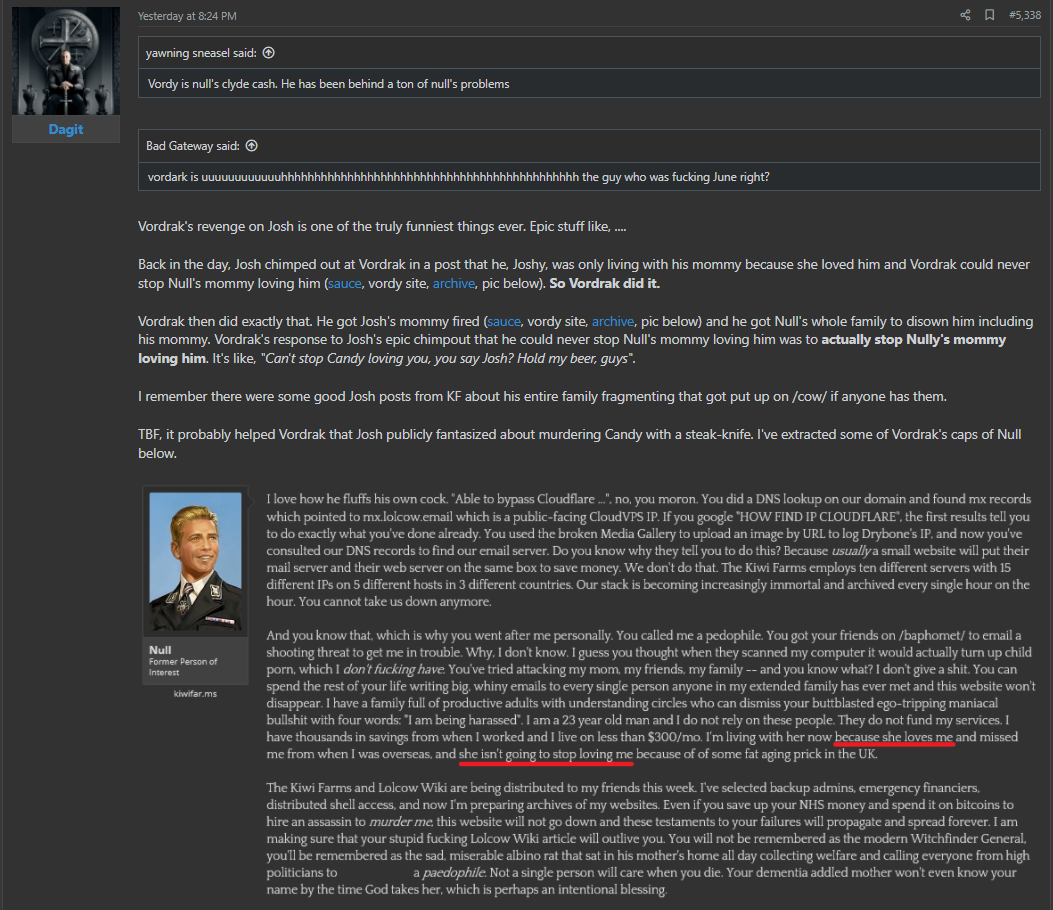The width and height of the screenshot is (1053, 910).
Task: Open Dagit's user profile name link
Action: point(66,129)
